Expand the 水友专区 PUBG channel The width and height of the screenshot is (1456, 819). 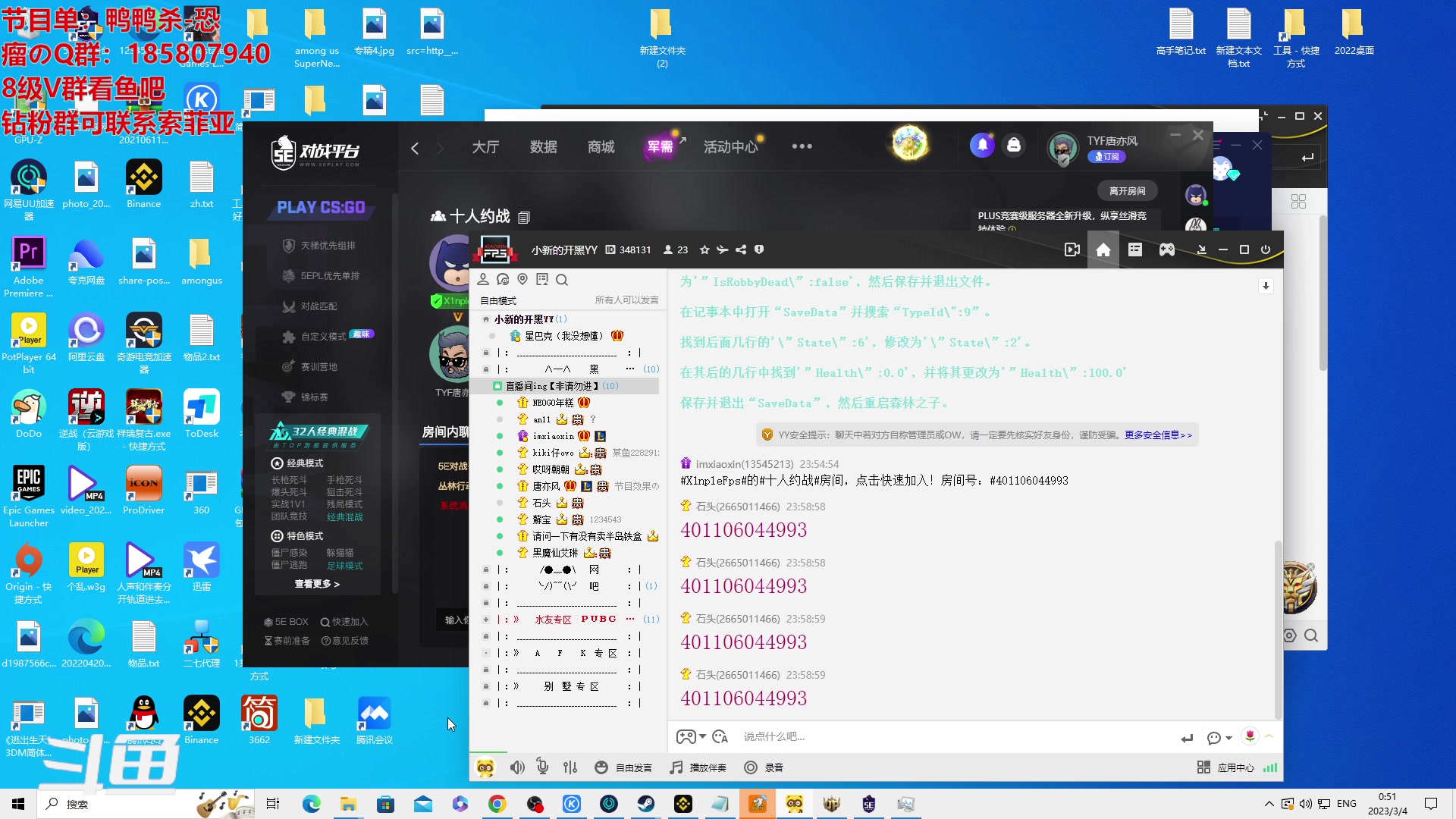486,620
